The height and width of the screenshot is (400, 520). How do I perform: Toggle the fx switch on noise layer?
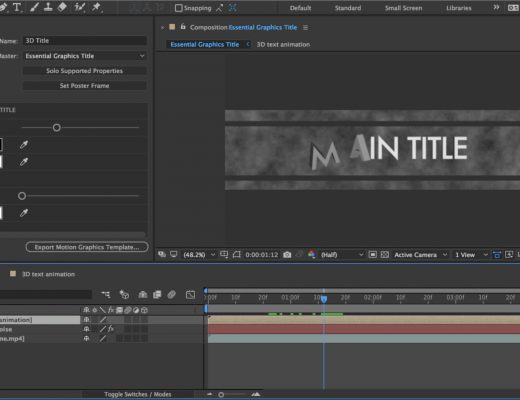pos(111,329)
